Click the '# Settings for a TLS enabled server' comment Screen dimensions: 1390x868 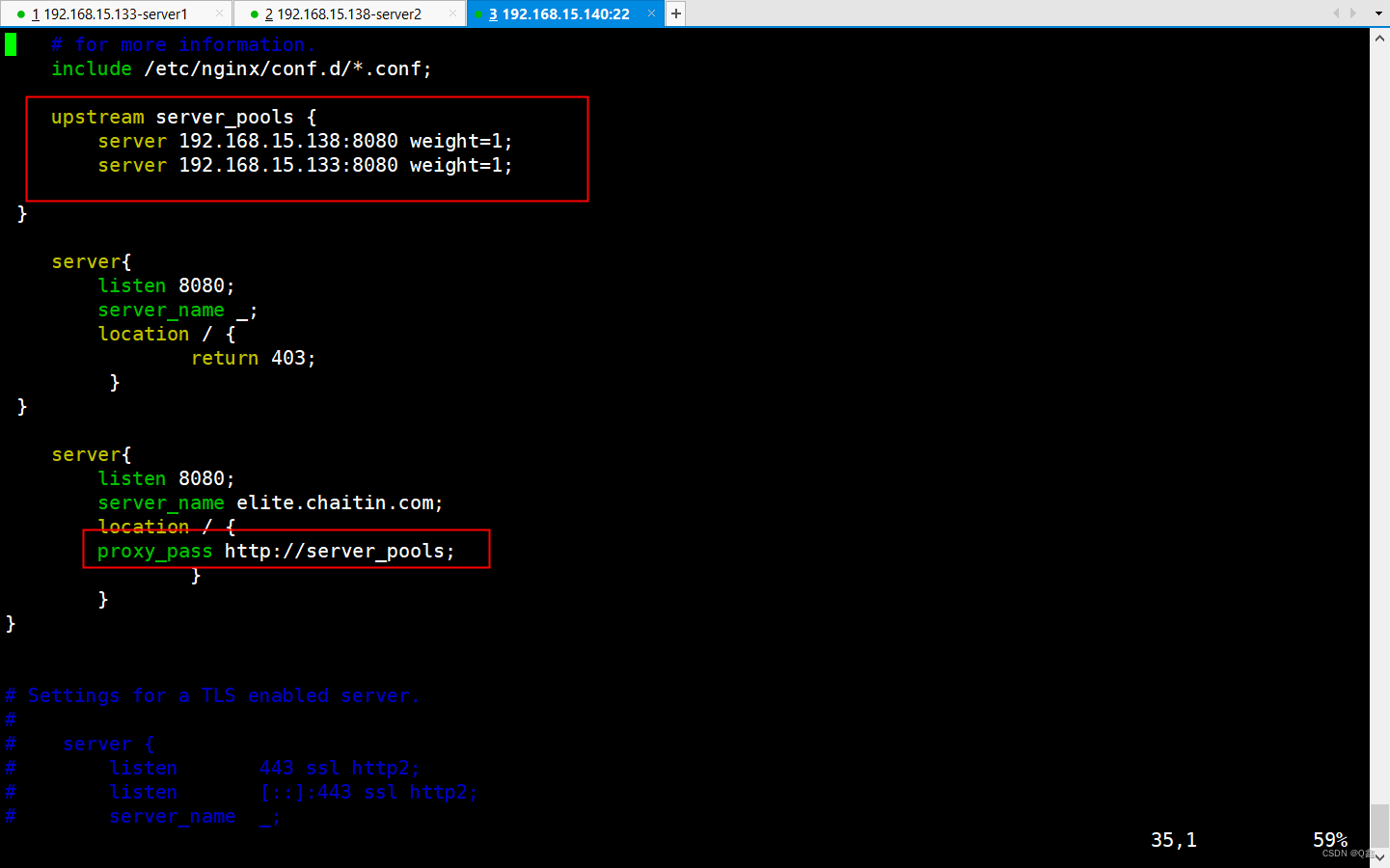click(212, 695)
